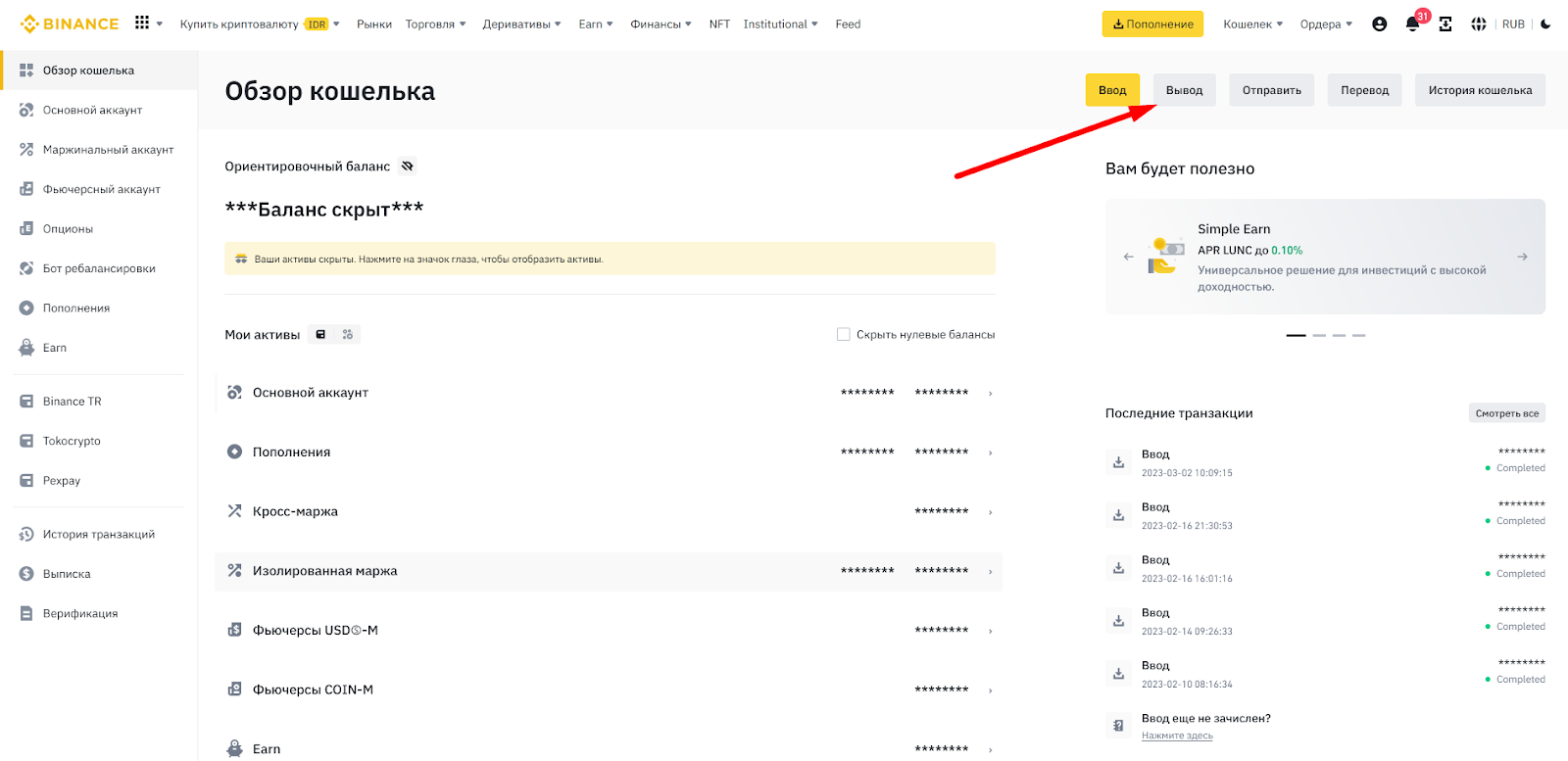The width and height of the screenshot is (1568, 761).
Task: Open Выписка in sidebar
Action: 98,574
